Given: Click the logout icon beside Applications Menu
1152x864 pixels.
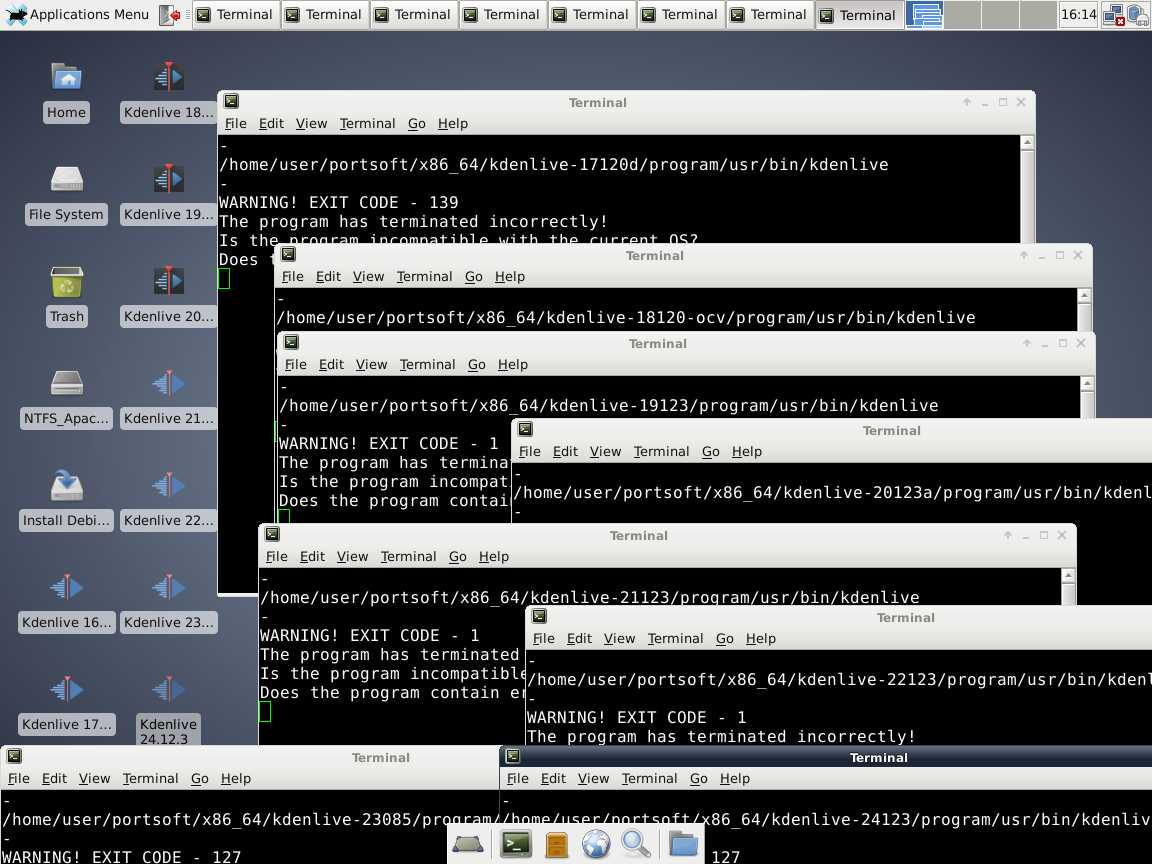Looking at the screenshot, I should point(170,15).
